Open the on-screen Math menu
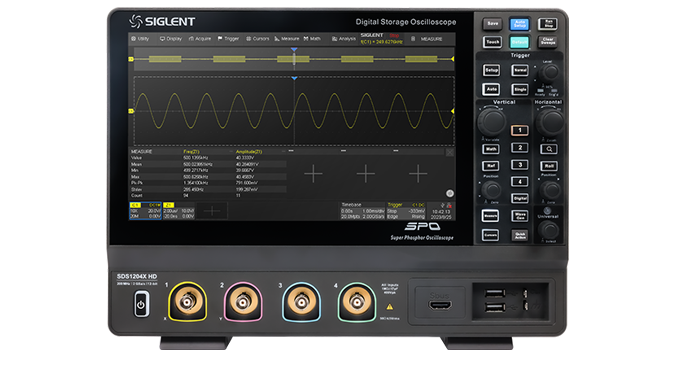This screenshot has width=675, height=380. [312, 39]
